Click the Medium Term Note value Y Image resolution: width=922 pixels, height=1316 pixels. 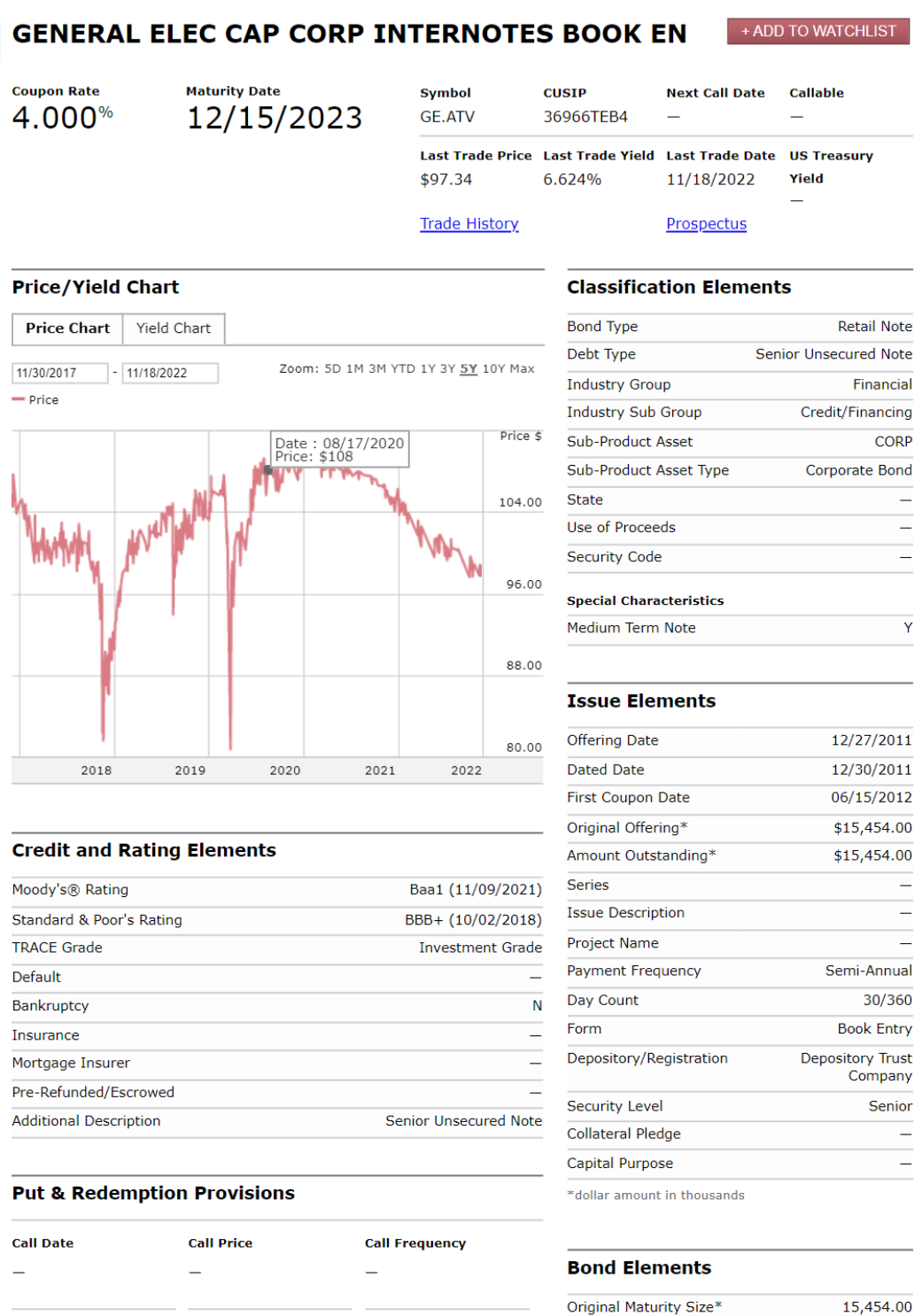click(x=908, y=628)
